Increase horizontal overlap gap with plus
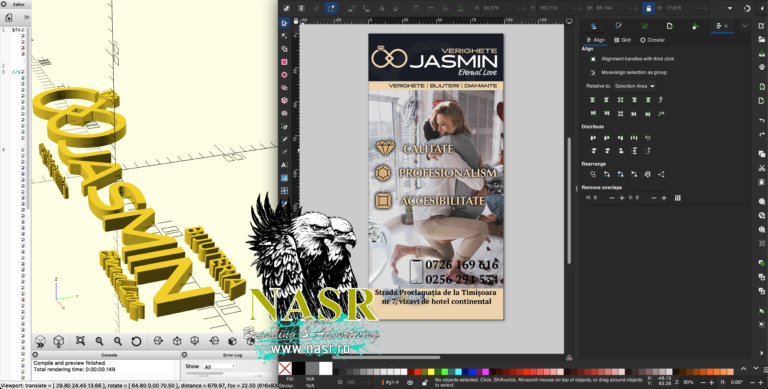 point(622,198)
